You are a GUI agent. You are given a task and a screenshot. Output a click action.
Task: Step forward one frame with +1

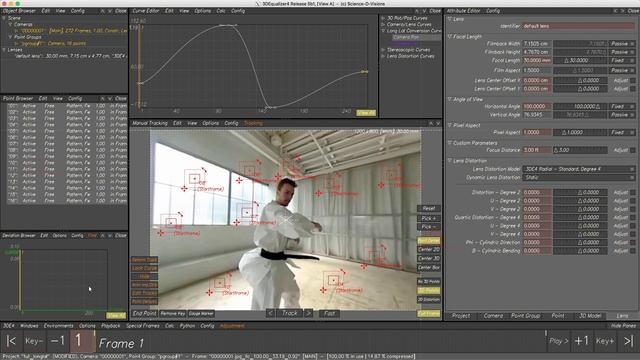pyautogui.click(x=581, y=341)
